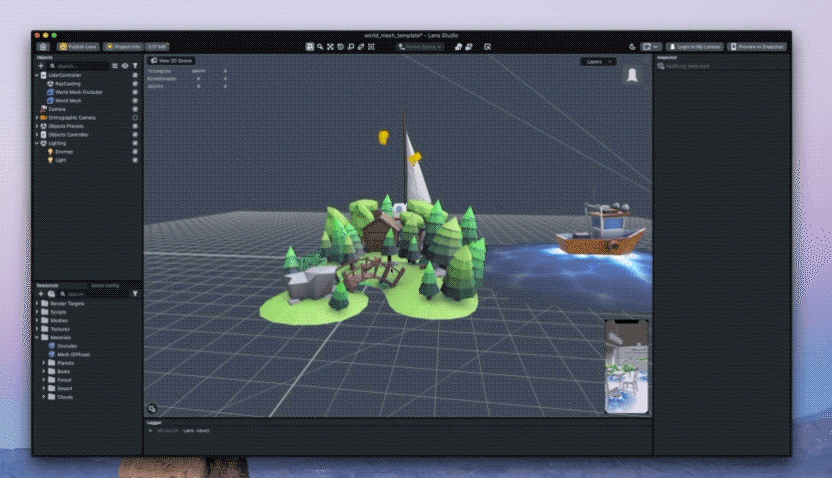Switch to the Scene Config tab
832x478 pixels.
point(105,285)
